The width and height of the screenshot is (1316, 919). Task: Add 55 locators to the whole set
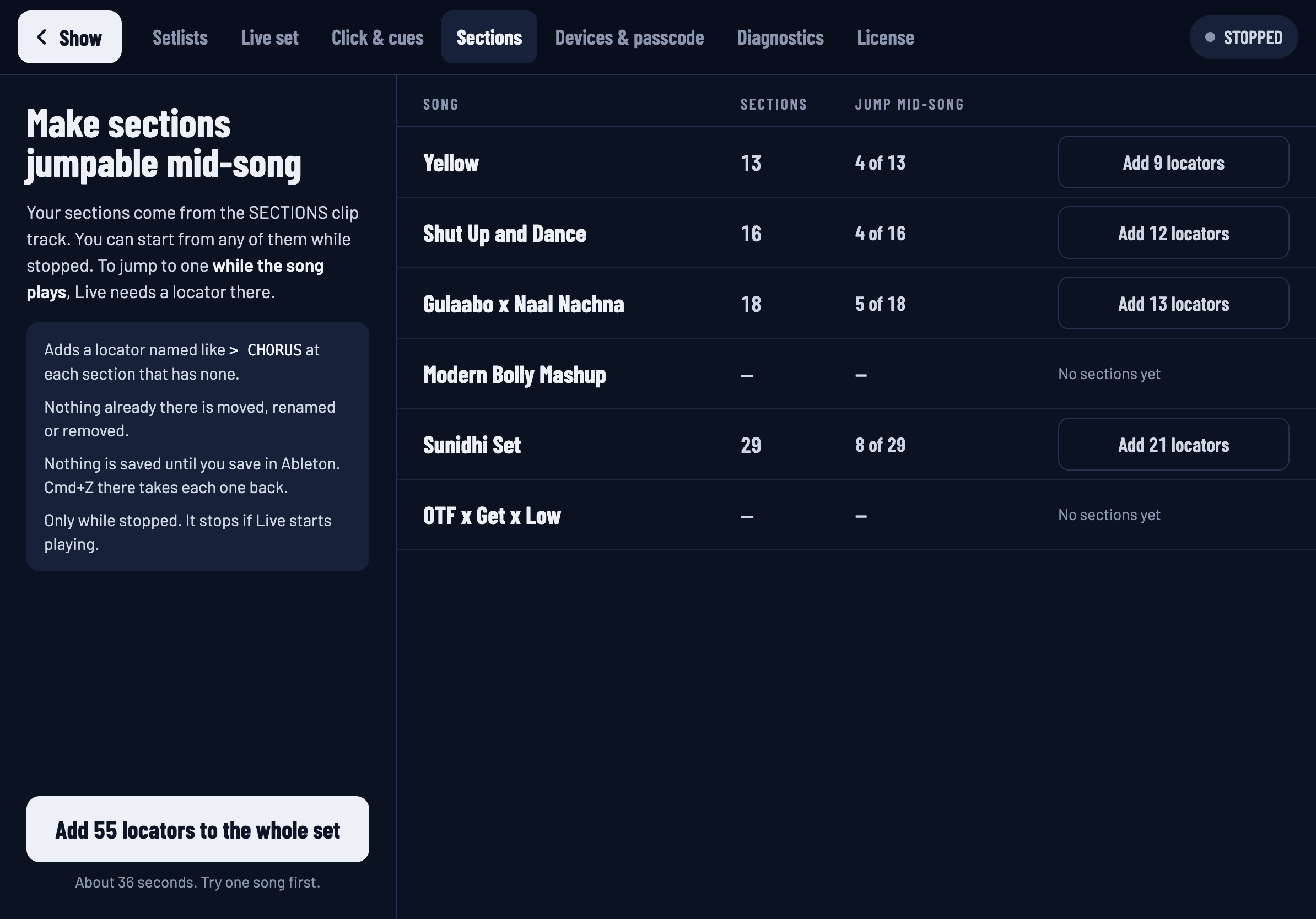coord(198,829)
